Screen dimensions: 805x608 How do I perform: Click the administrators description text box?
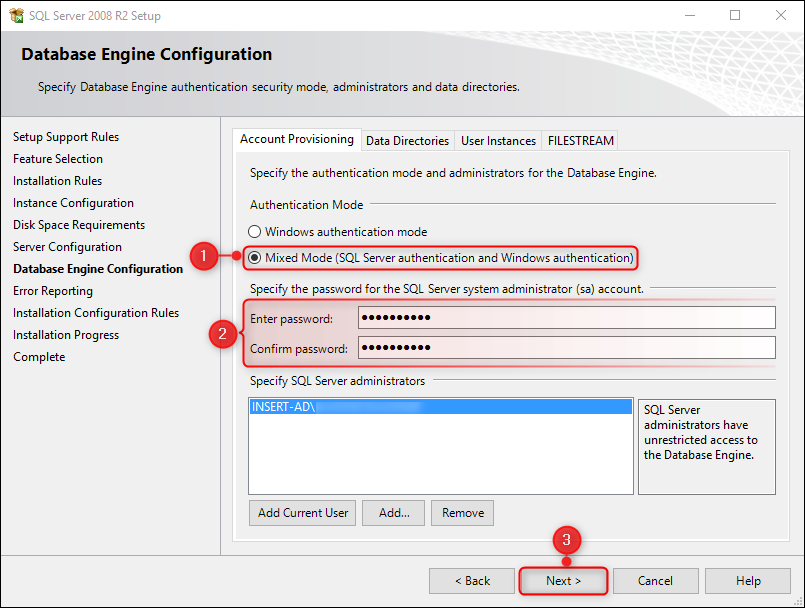coord(706,447)
